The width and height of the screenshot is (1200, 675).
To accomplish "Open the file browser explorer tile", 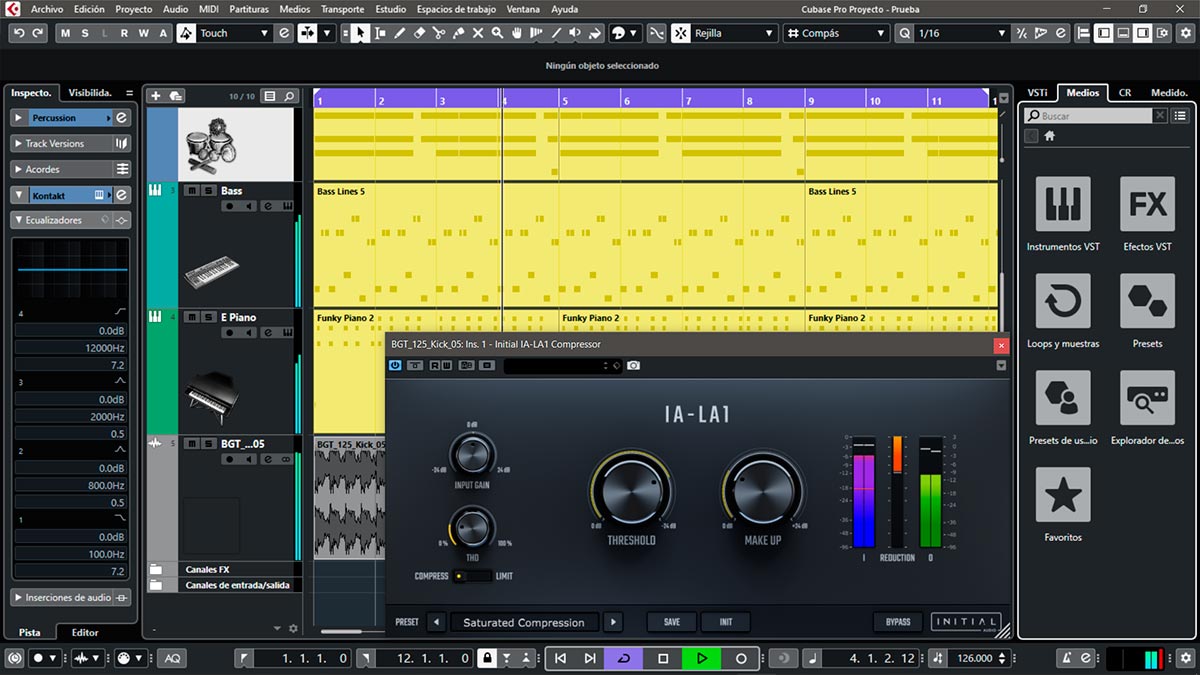I will click(1147, 398).
